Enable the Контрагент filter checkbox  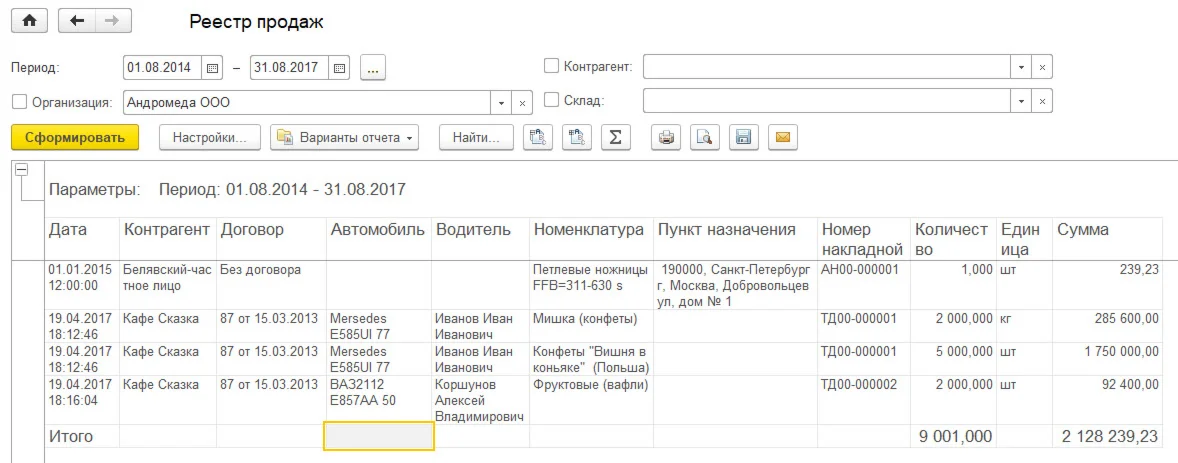point(551,66)
